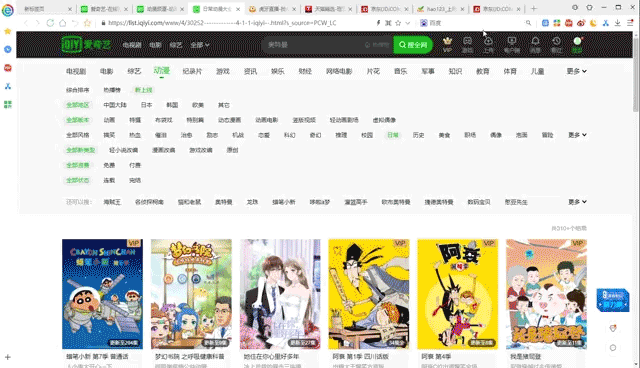The image size is (640, 368).
Task: Open the scissors screenshot extension icon
Action: tap(606, 23)
